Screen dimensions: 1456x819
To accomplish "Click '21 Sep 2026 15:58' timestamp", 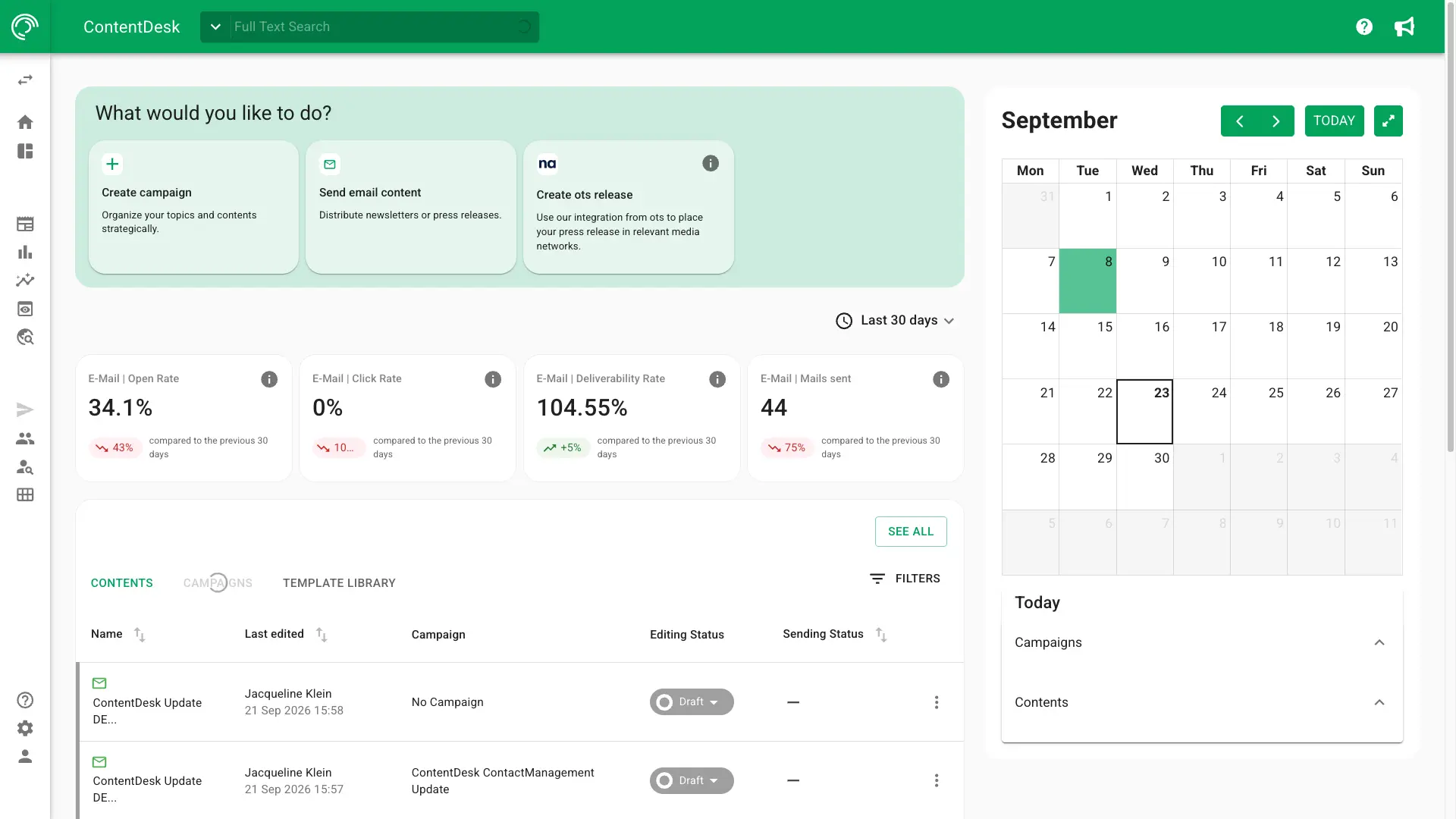I will [x=294, y=711].
